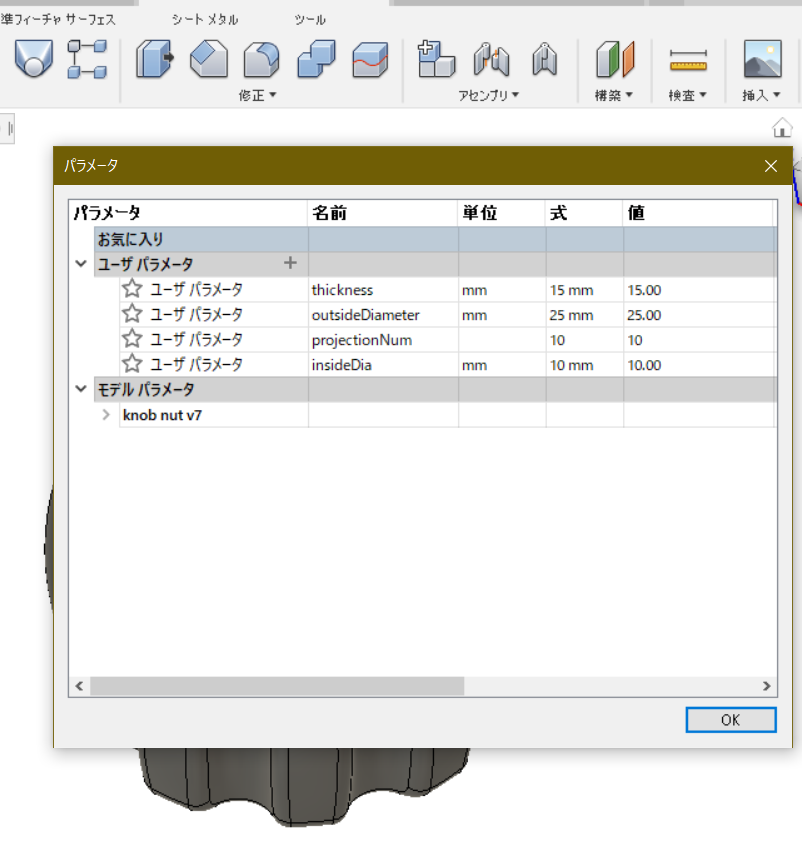
Task: Collapse the モデル パラメータ group
Action: [81, 389]
